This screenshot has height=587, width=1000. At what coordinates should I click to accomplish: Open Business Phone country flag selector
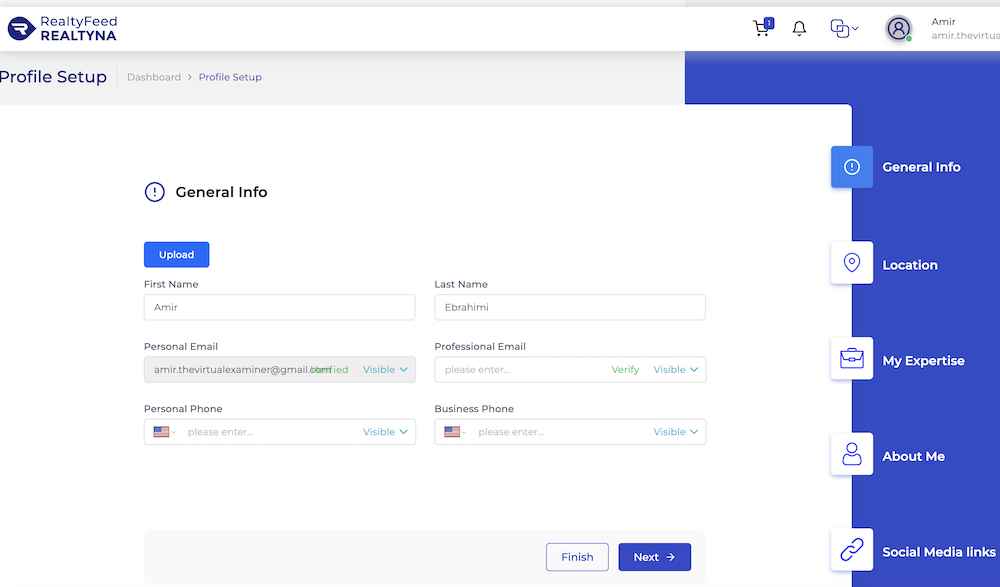[454, 432]
